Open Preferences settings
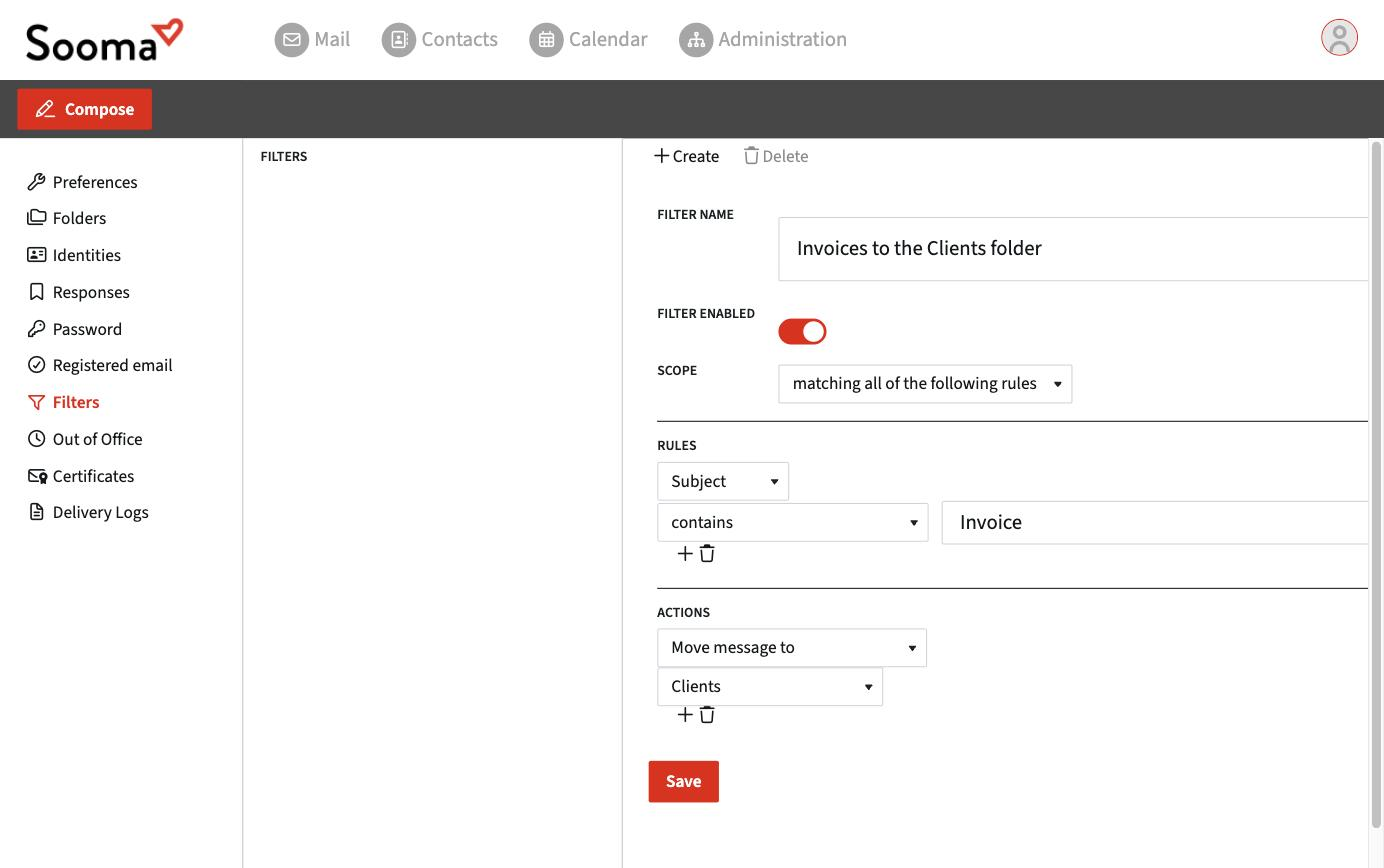The image size is (1384, 868). pyautogui.click(x=82, y=182)
